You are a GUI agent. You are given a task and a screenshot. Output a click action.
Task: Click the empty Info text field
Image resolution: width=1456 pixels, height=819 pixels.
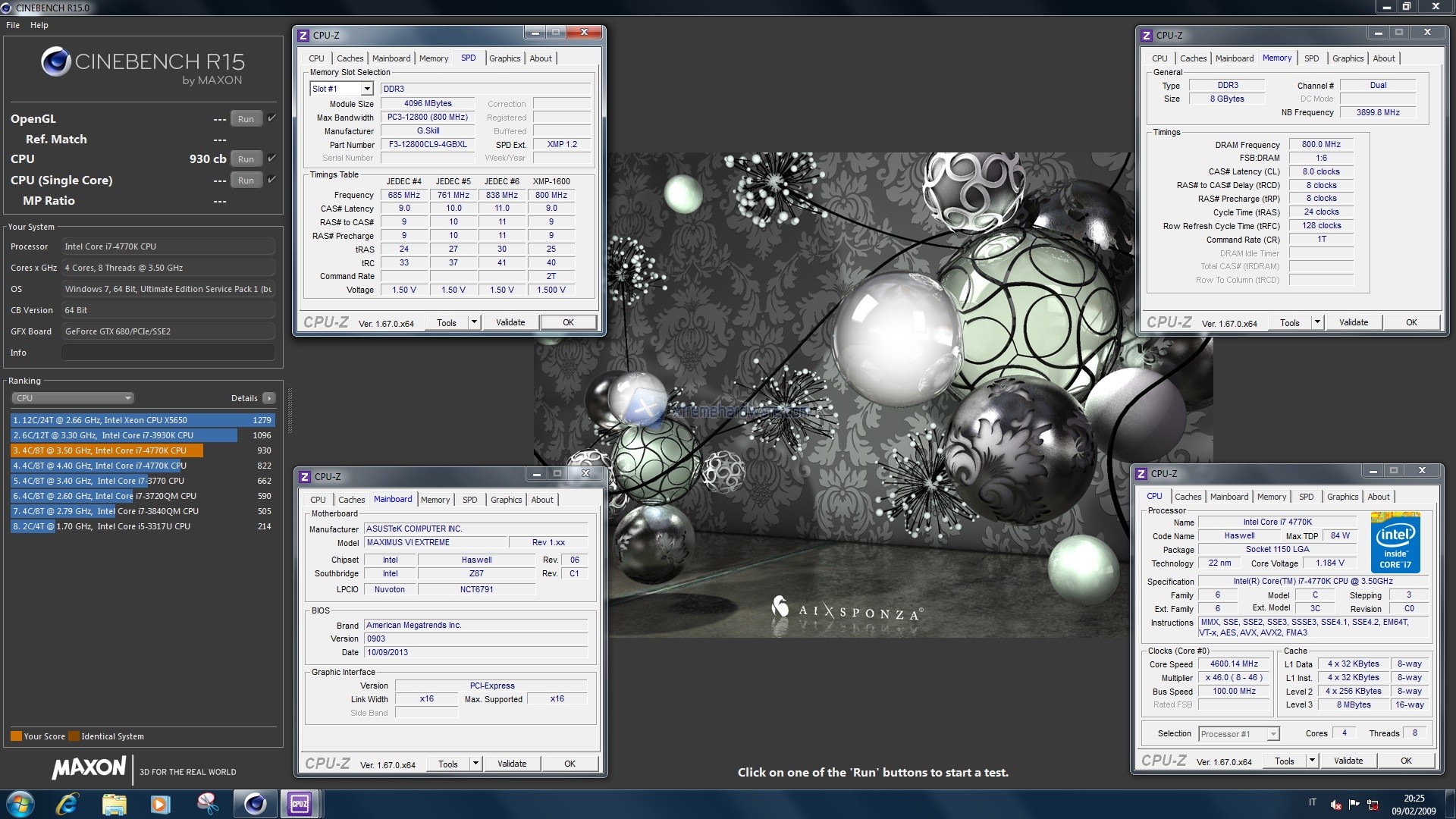[x=168, y=353]
